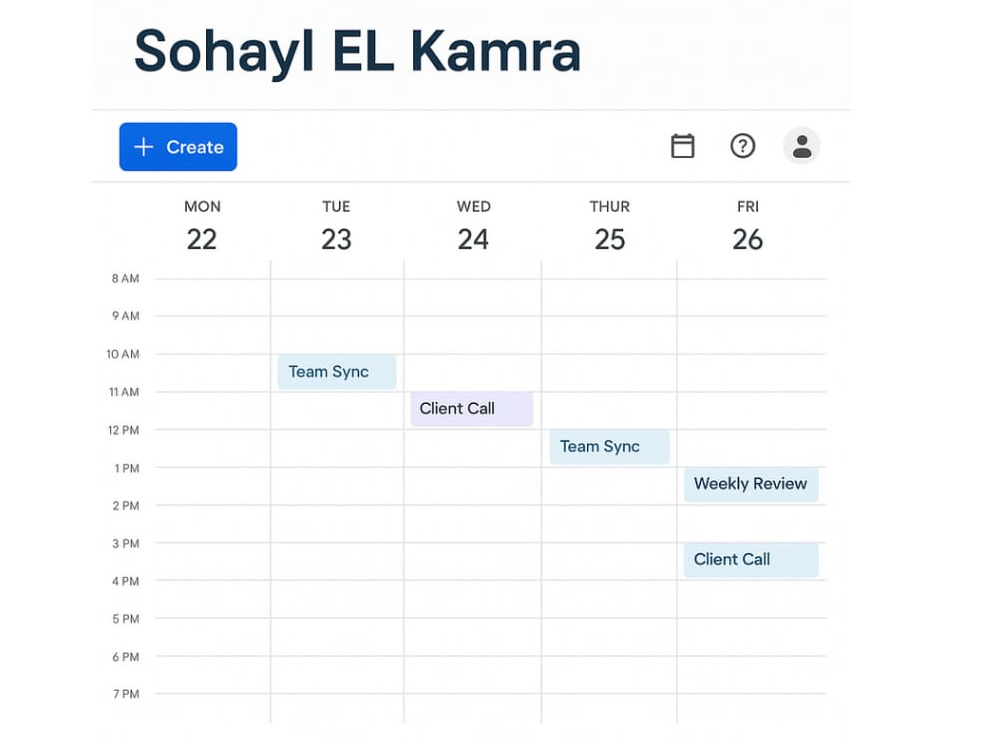Click the plus icon in Create button
The height and width of the screenshot is (750, 1000).
(x=143, y=147)
